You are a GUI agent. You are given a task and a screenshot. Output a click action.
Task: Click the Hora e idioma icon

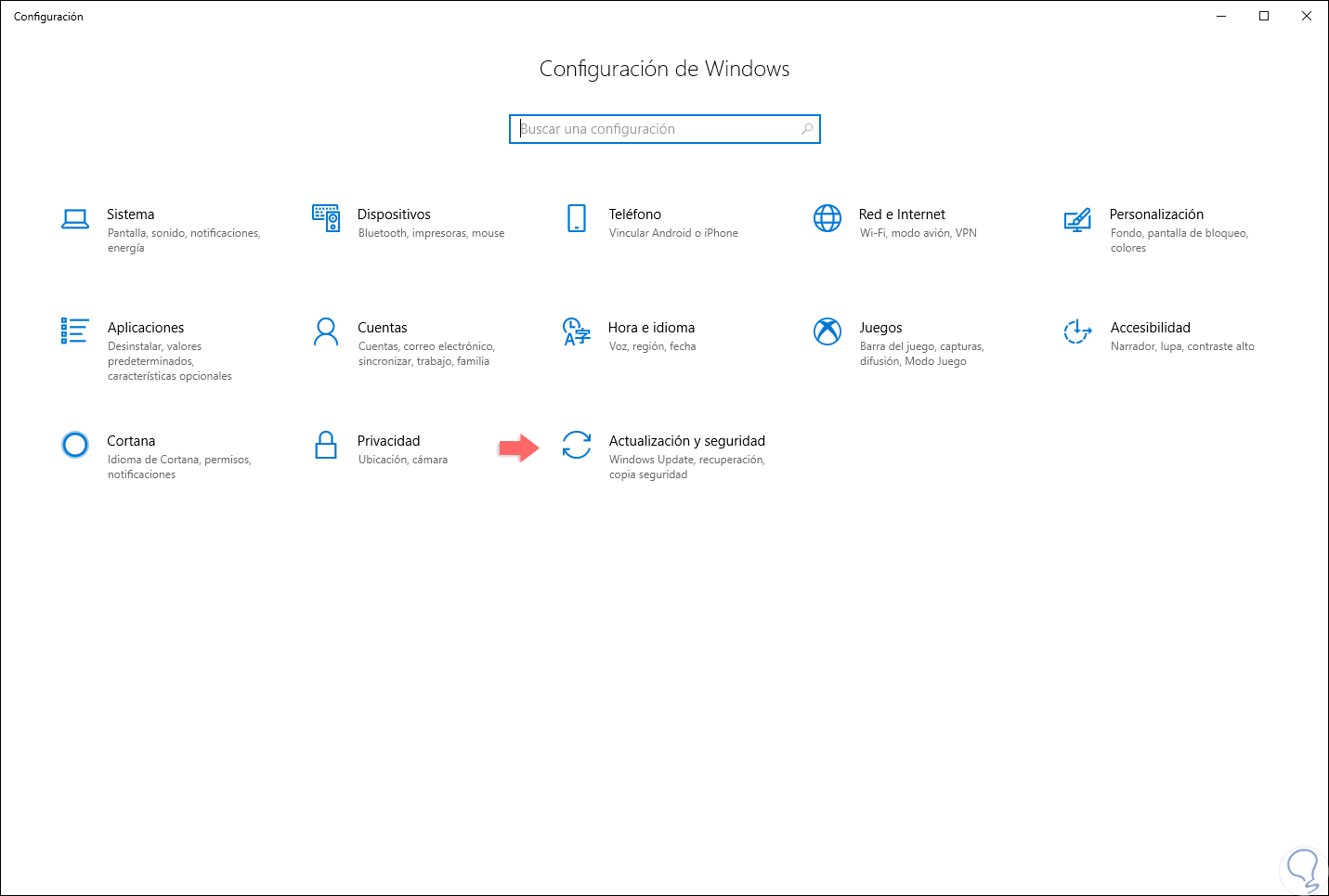(x=577, y=331)
